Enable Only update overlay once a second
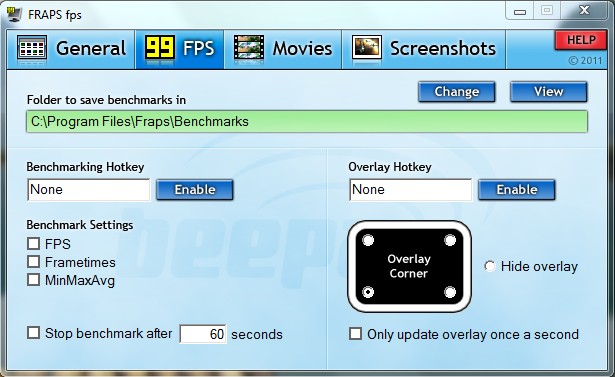Image resolution: width=615 pixels, height=377 pixels. pos(355,334)
